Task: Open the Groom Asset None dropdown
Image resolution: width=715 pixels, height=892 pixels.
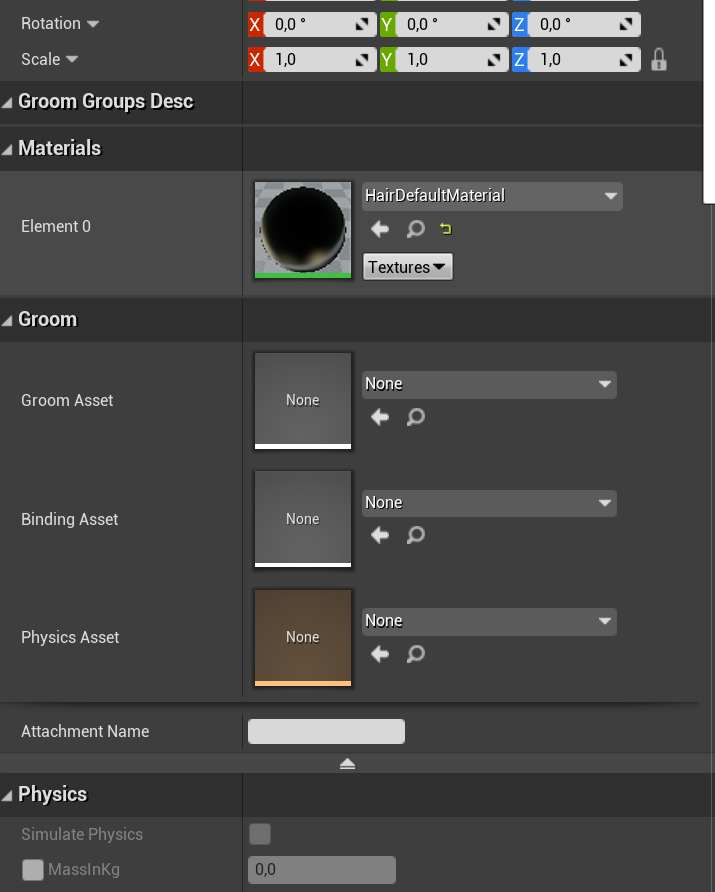Action: point(488,384)
